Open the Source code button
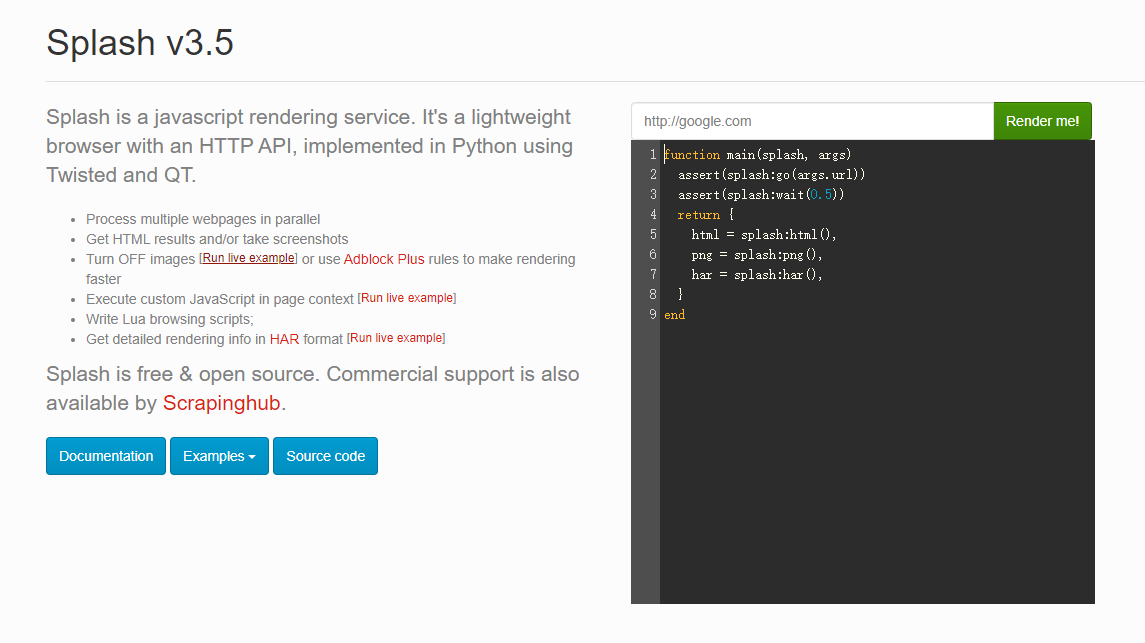Screen dimensions: 1145x643 [326, 456]
